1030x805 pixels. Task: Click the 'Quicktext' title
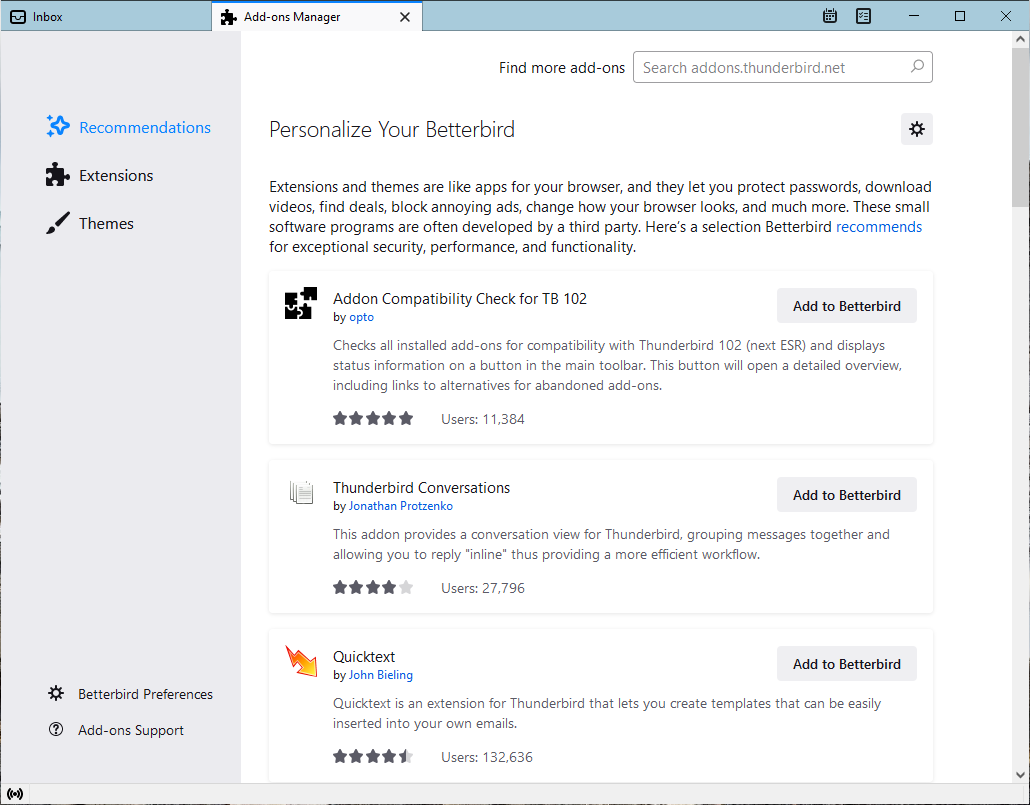[x=364, y=656]
